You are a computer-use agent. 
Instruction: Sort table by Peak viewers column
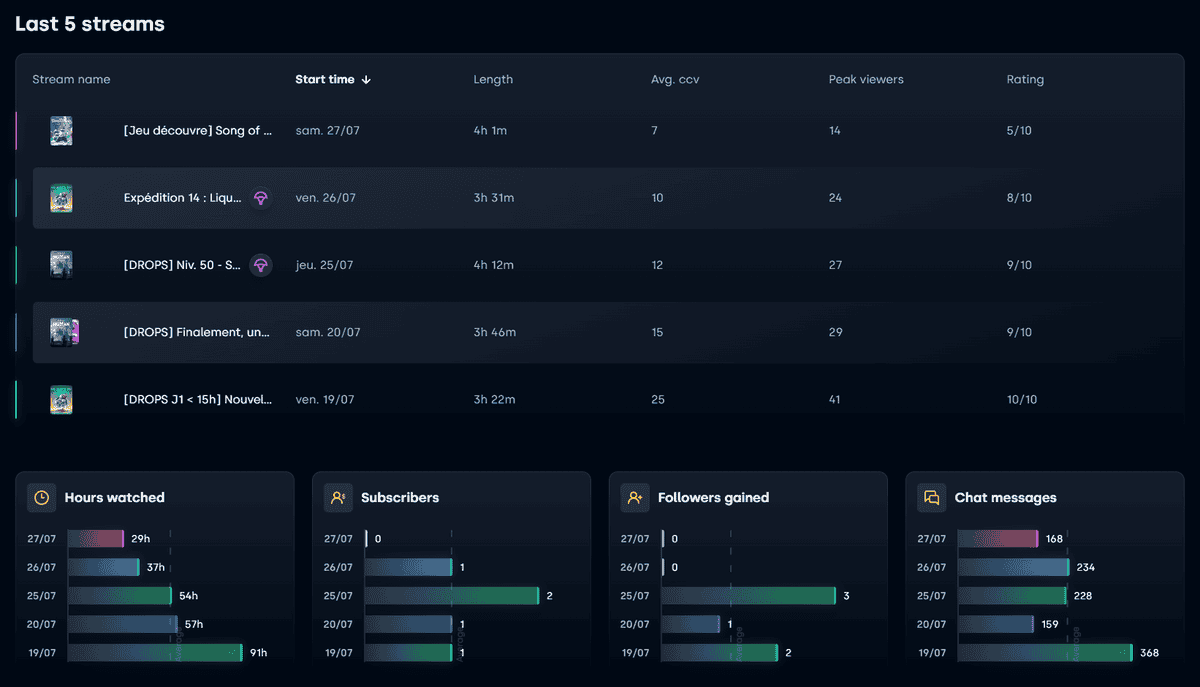pos(865,80)
